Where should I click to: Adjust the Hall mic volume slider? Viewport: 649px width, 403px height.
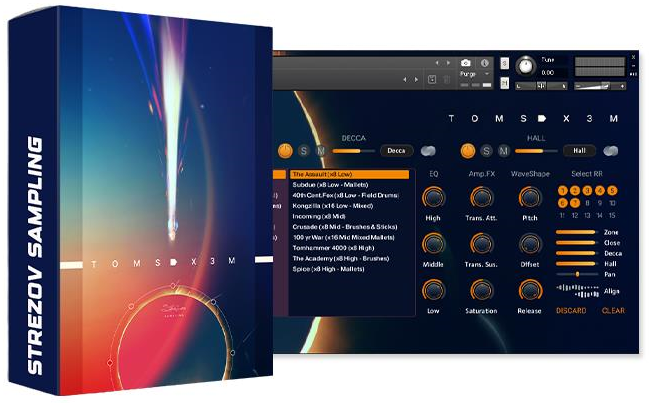[x=536, y=151]
